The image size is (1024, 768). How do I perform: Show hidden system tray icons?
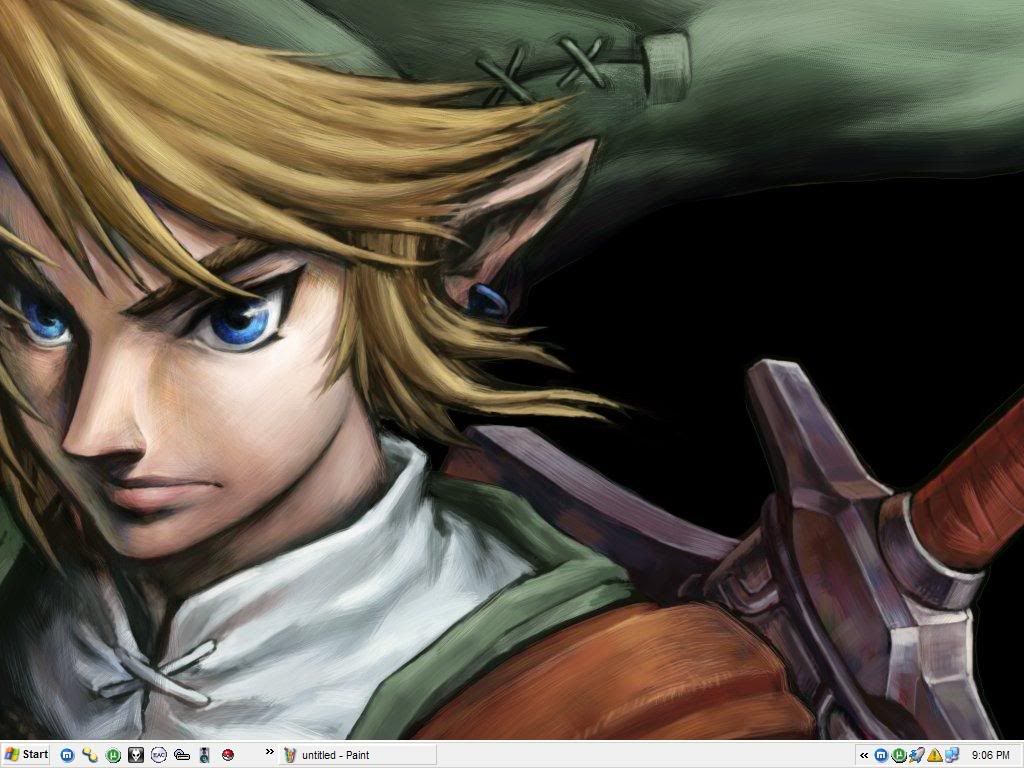click(864, 756)
